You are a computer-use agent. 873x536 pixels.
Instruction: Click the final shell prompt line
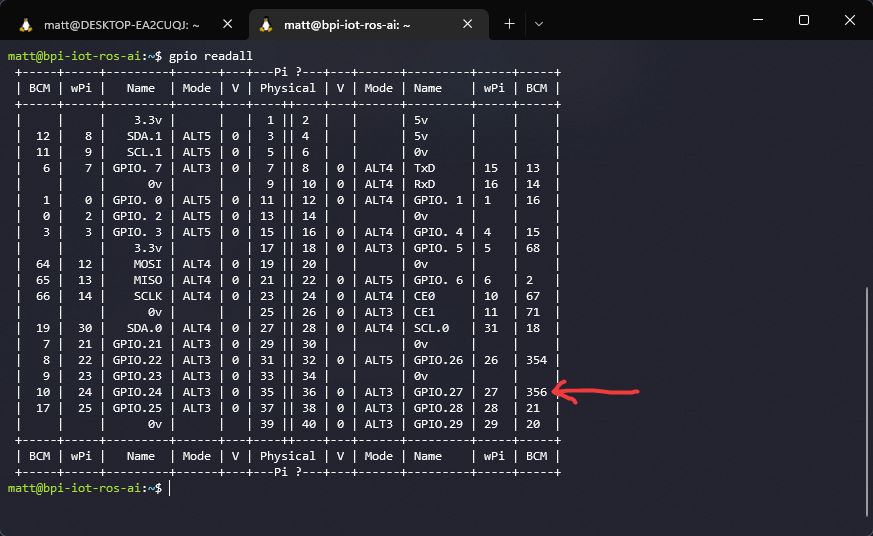89,488
